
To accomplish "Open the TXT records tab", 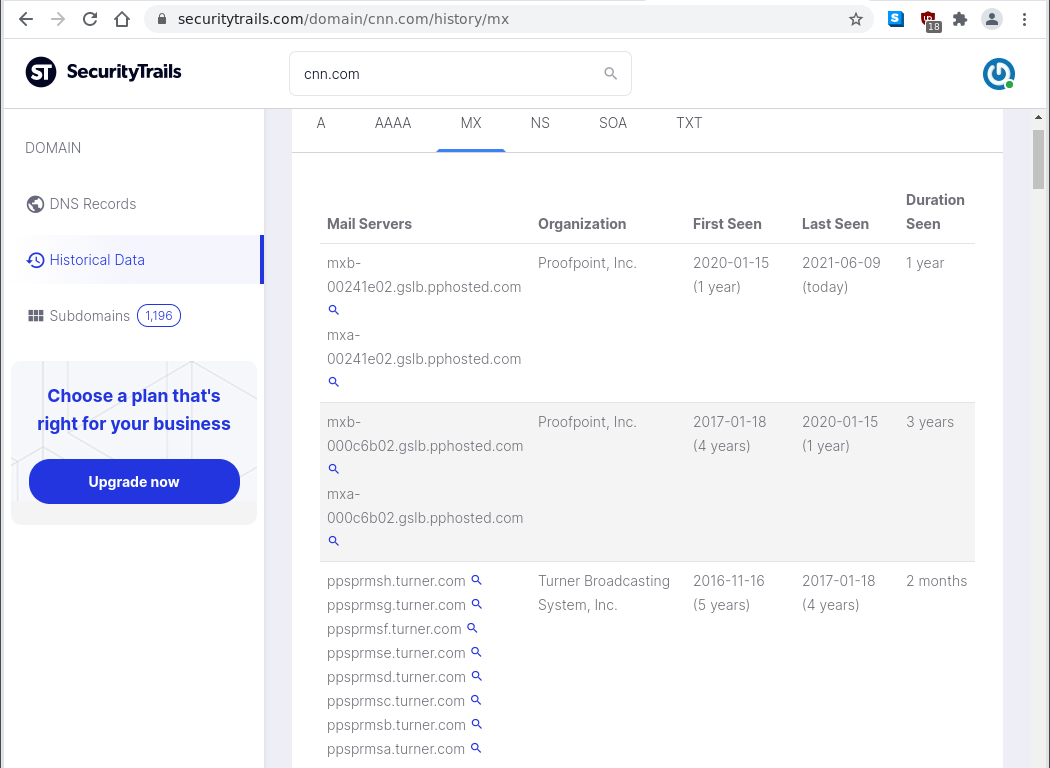I will [689, 123].
